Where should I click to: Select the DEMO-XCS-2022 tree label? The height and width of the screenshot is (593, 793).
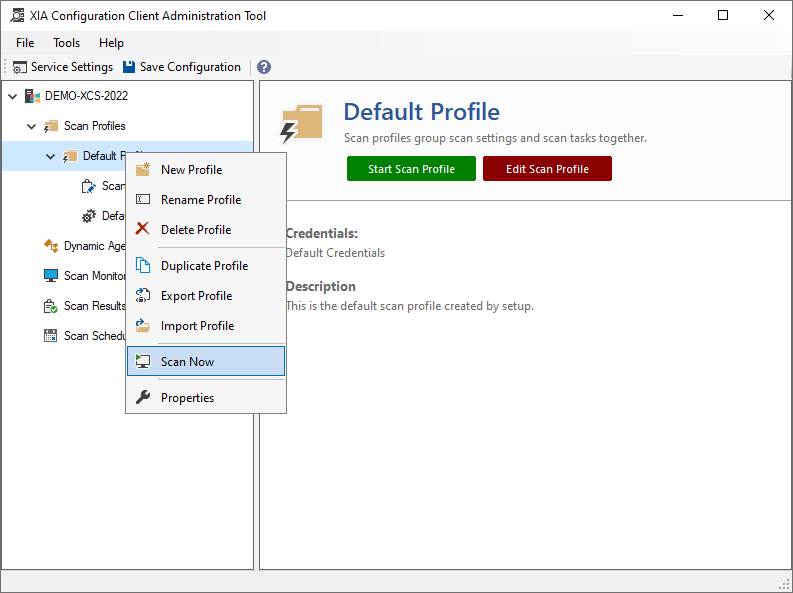(86, 96)
